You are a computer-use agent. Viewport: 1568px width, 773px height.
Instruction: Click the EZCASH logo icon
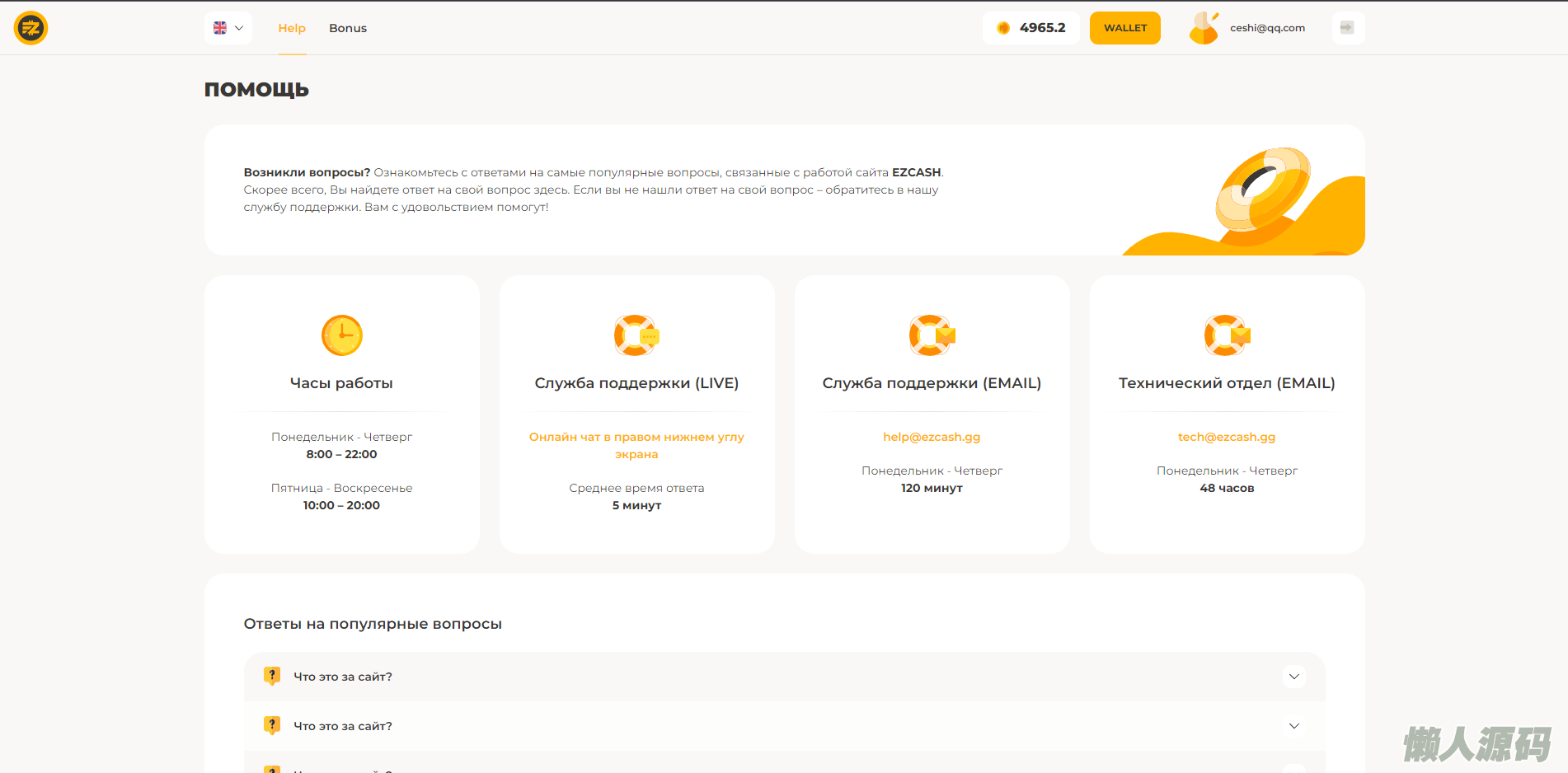click(x=31, y=28)
